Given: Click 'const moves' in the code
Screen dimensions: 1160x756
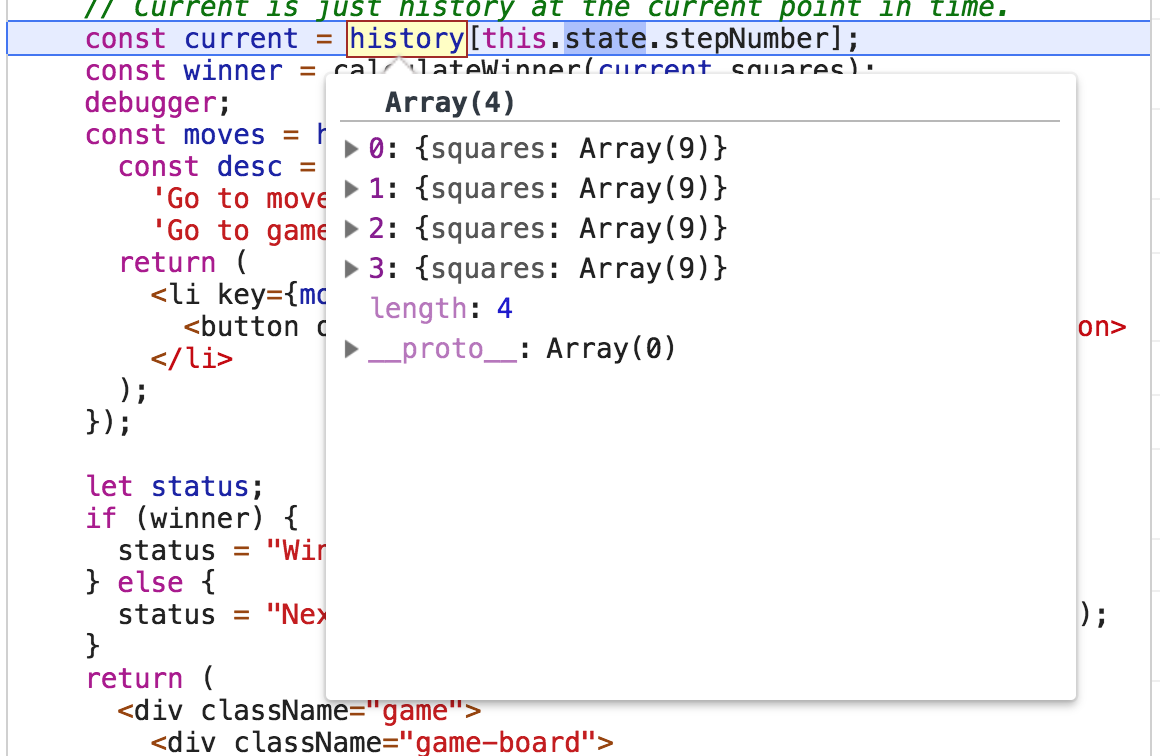Looking at the screenshot, I should pos(175,135).
